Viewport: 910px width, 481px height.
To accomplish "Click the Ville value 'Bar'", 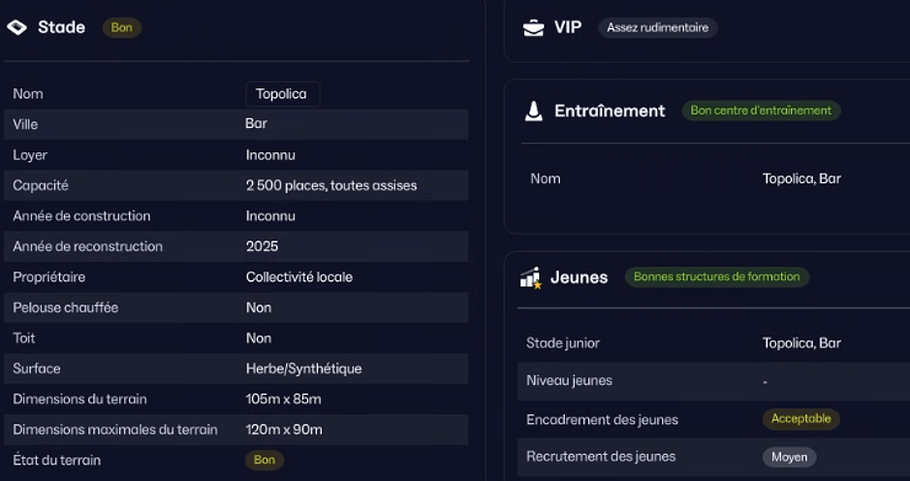I will click(256, 124).
